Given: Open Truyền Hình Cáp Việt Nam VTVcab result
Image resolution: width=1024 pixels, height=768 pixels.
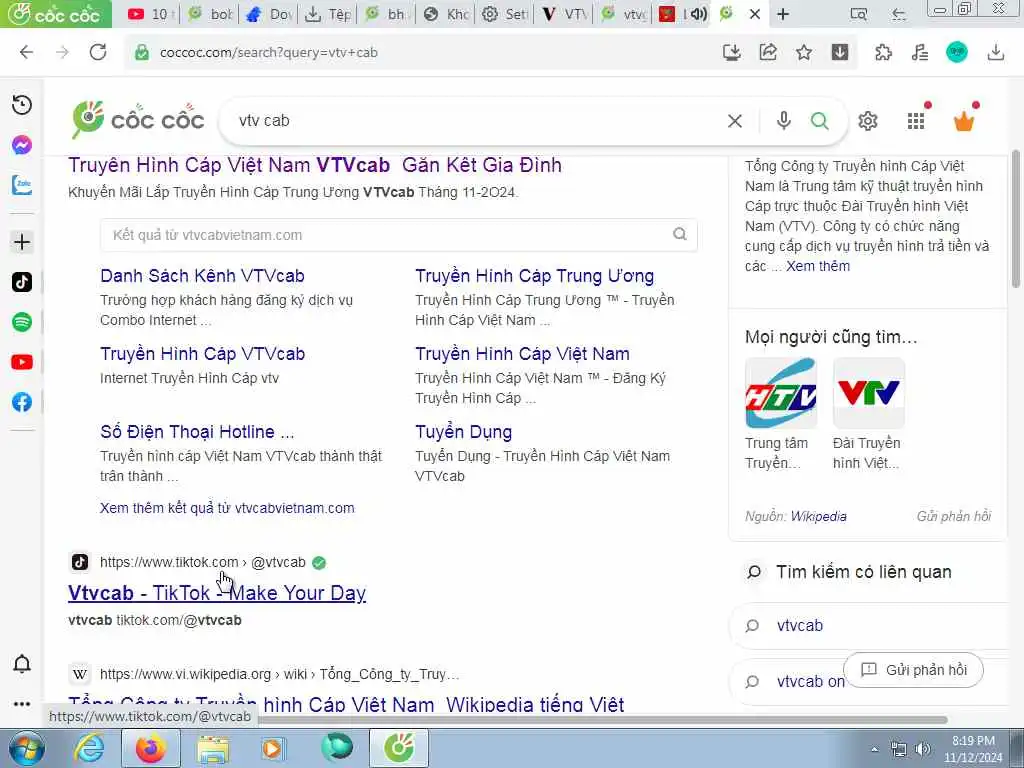Looking at the screenshot, I should (x=315, y=165).
